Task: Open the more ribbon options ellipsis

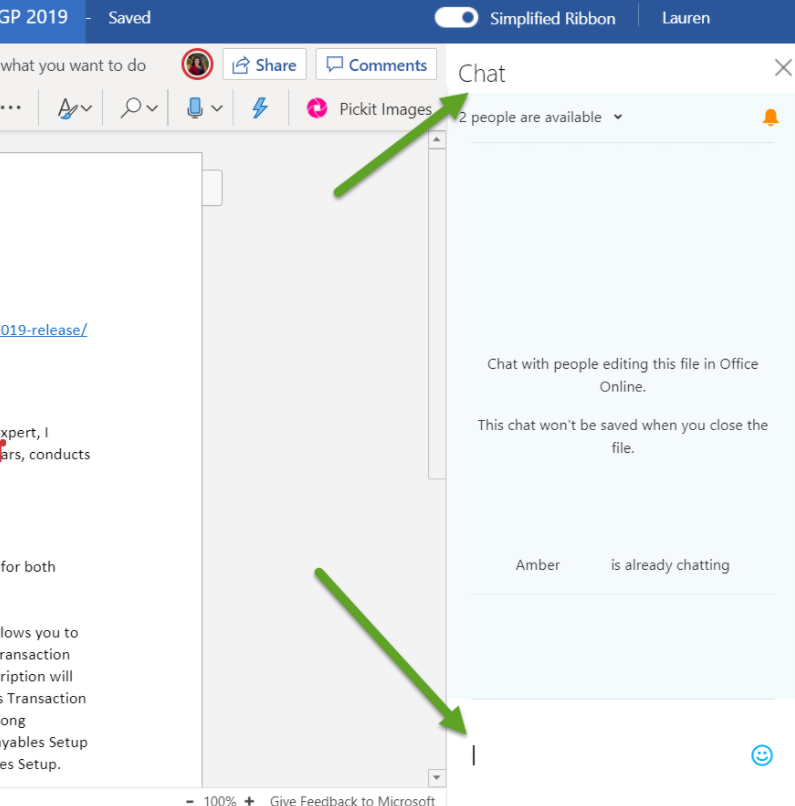Action: 10,108
